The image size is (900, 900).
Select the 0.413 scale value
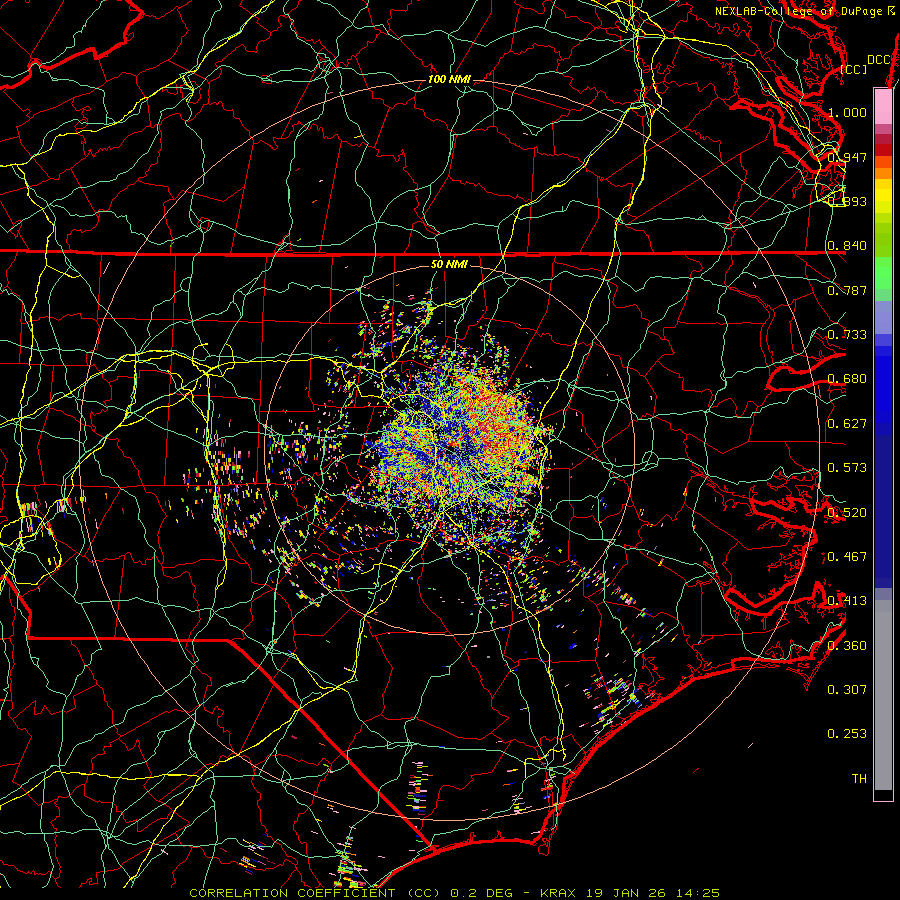point(847,601)
